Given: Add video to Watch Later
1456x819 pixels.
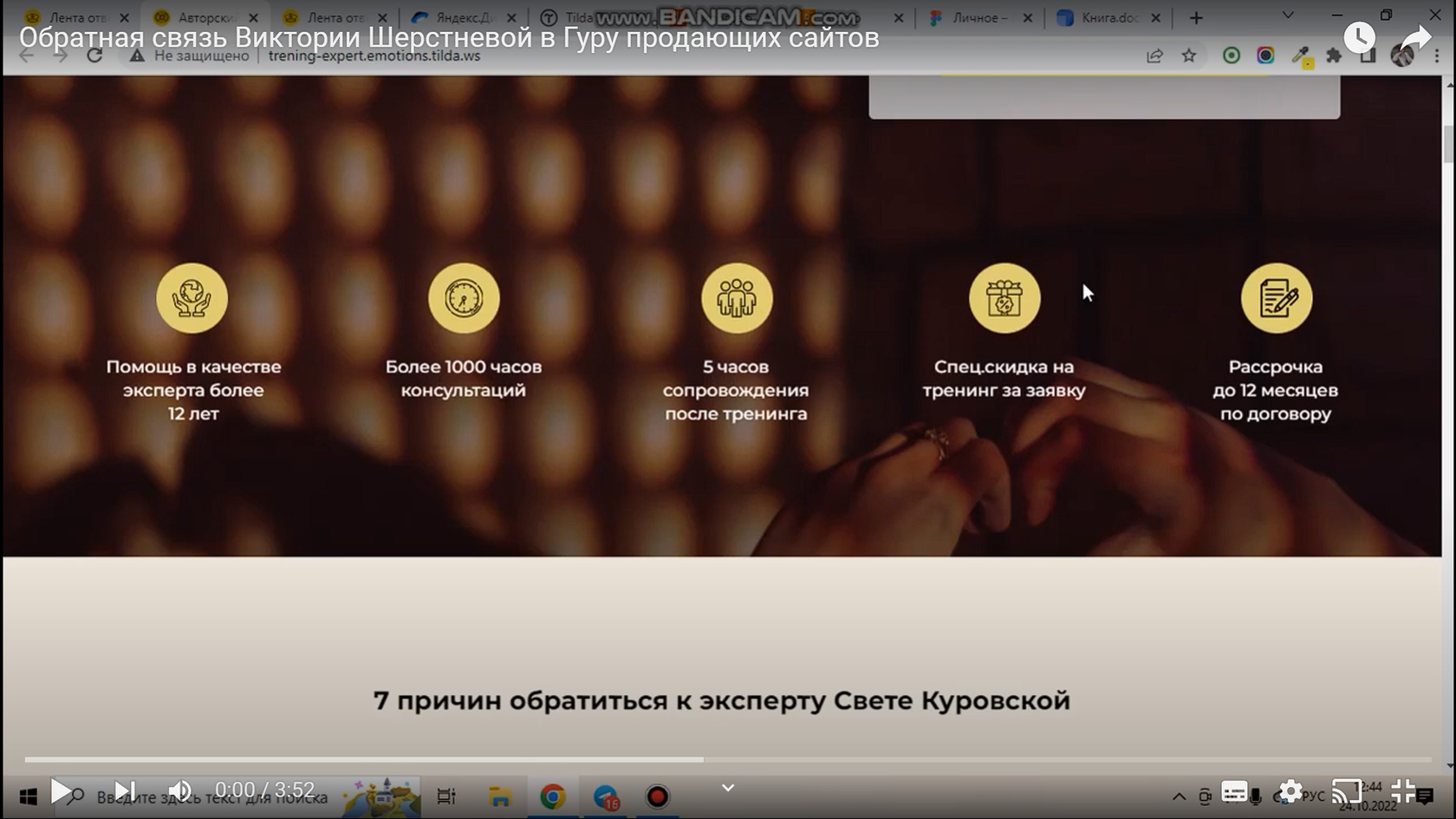Looking at the screenshot, I should pos(1359,37).
